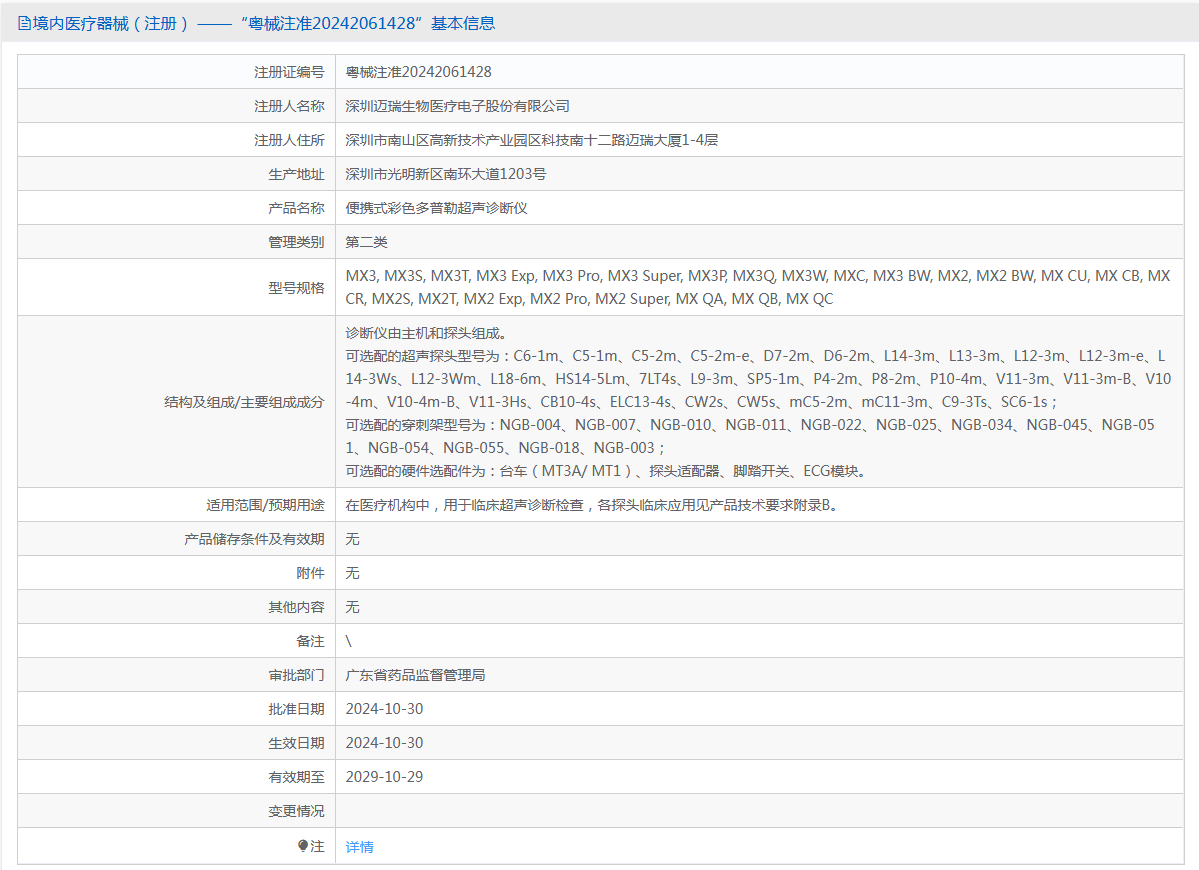Click the document icon in the page header

pyautogui.click(x=24, y=23)
